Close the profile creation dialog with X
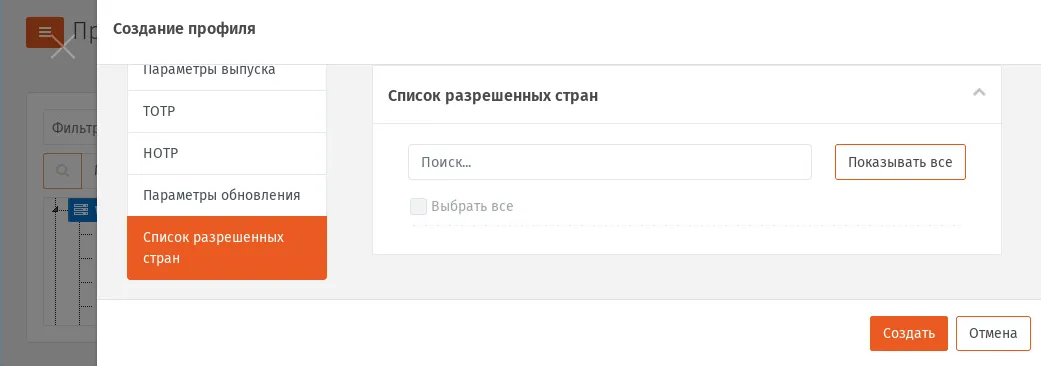Screen dimensions: 1041x366 click(x=63, y=47)
